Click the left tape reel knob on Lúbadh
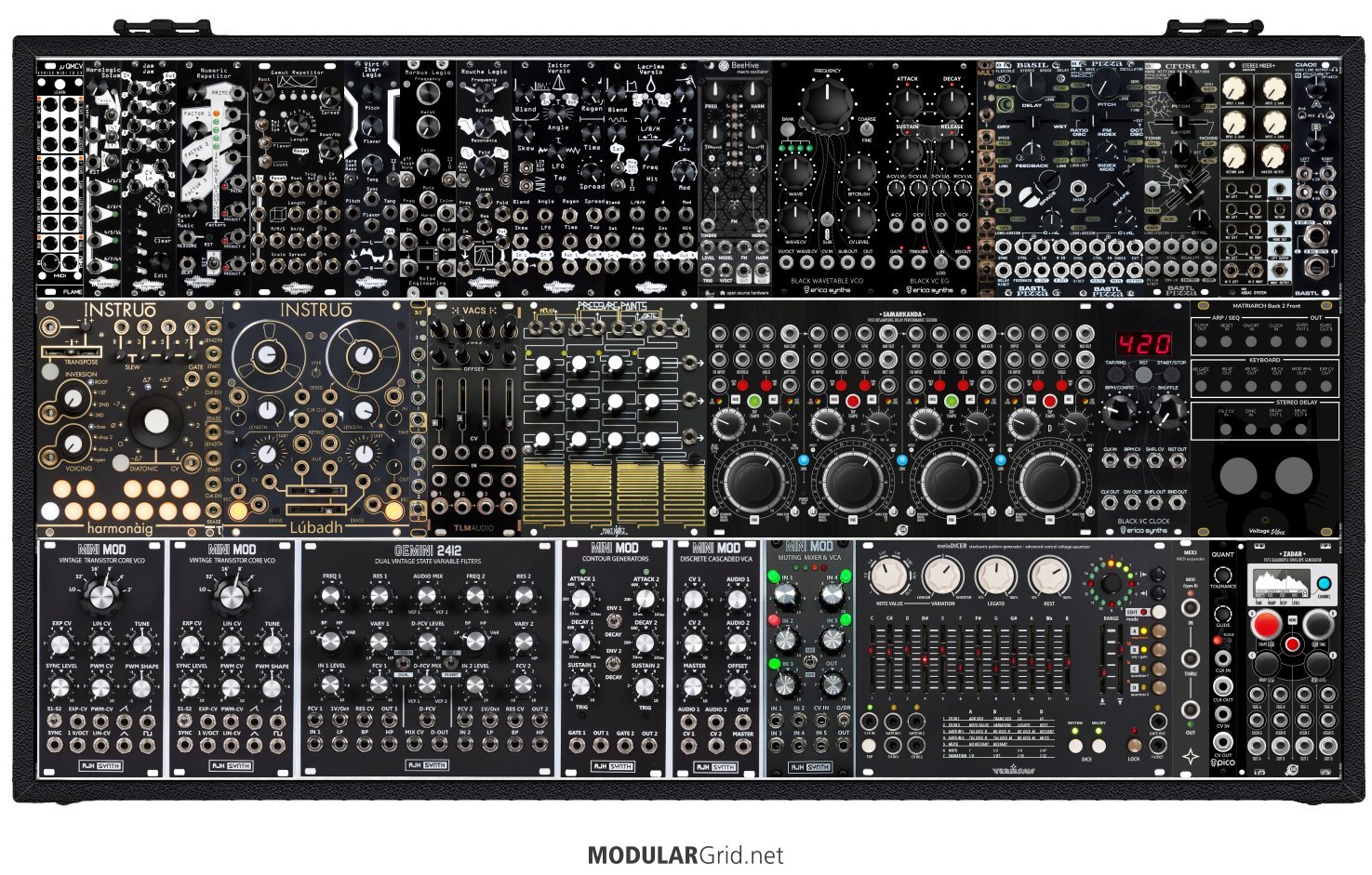The image size is (1372, 875). pos(268,354)
